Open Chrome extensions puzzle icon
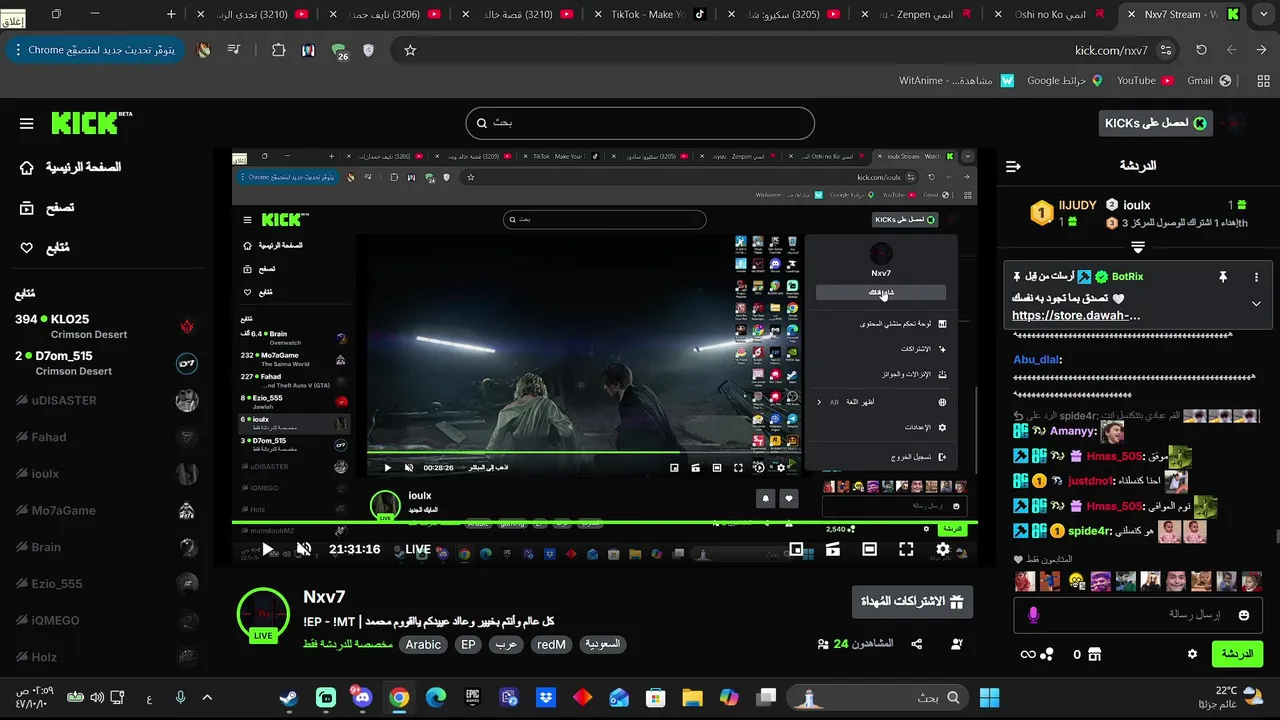The image size is (1280, 720). point(279,50)
